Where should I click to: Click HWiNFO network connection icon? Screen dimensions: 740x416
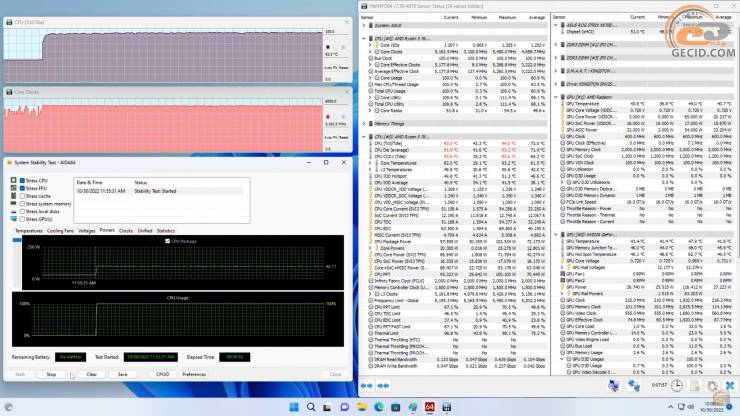[634, 386]
